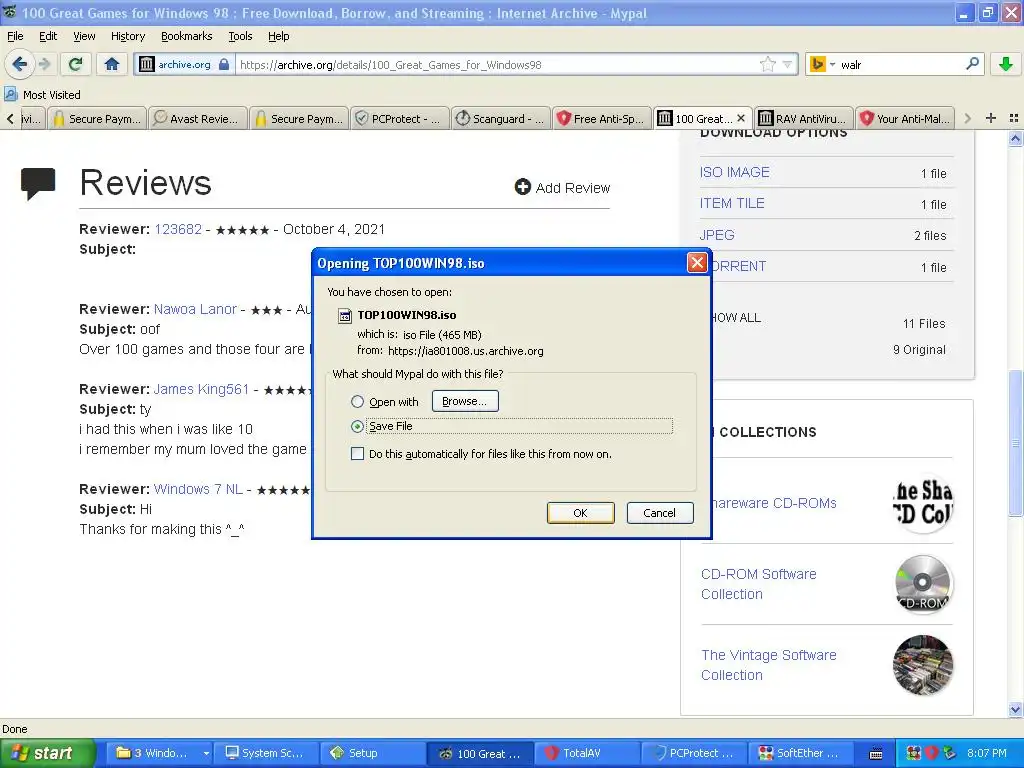Viewport: 1024px width, 768px height.
Task: Click the ITEM TILE download option
Action: [x=732, y=203]
